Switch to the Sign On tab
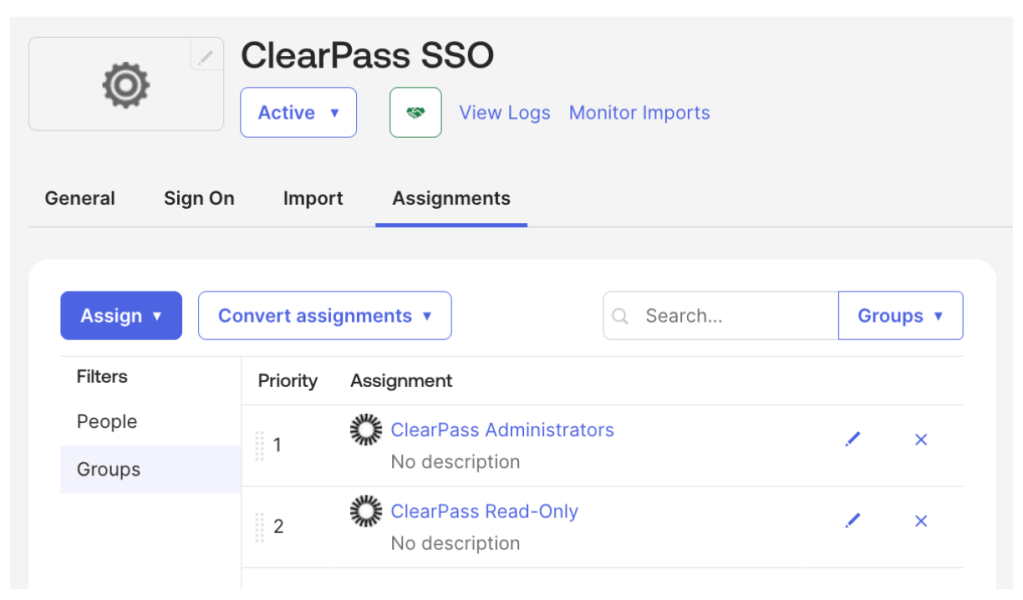The image size is (1023, 600). pos(199,198)
